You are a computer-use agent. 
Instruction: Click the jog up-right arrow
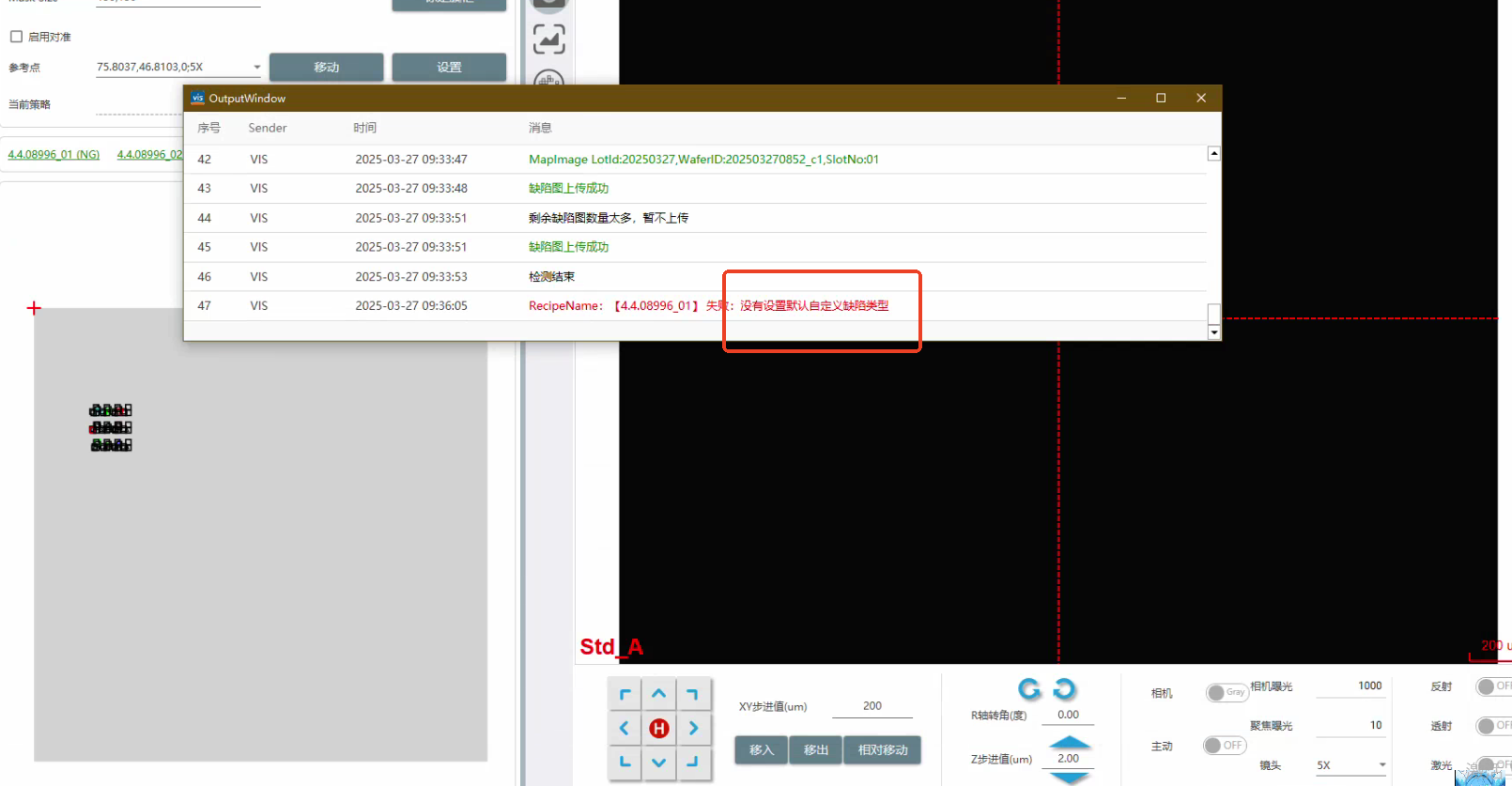[693, 695]
